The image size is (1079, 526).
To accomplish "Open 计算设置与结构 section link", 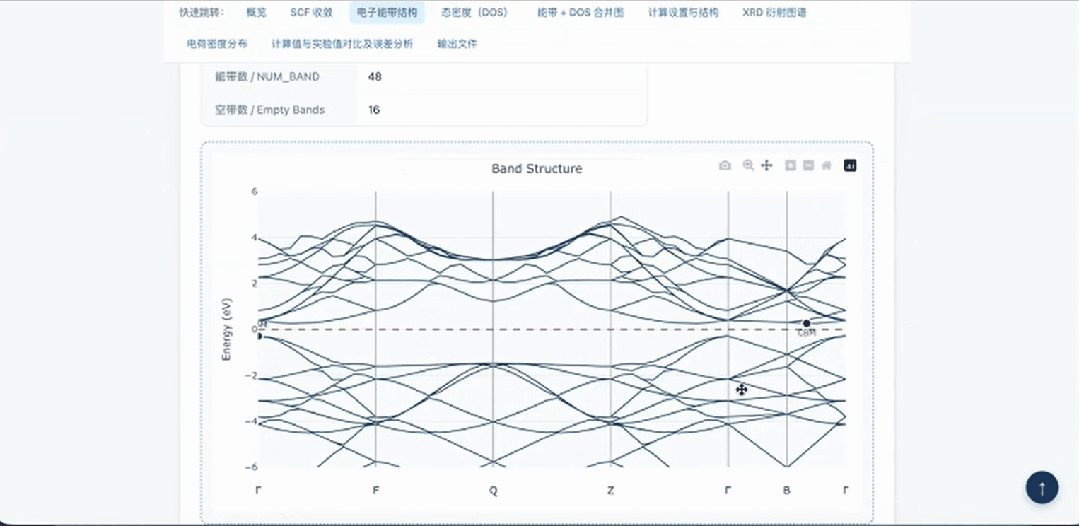I will [683, 12].
